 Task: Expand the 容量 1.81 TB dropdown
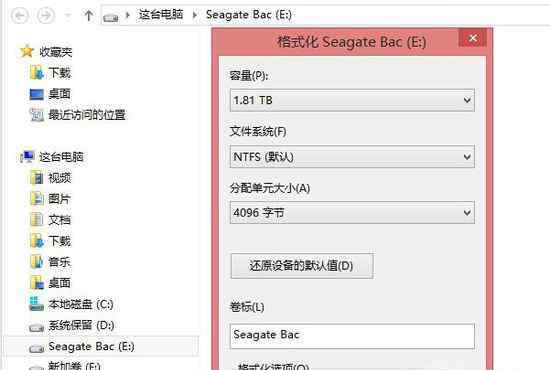[x=352, y=100]
